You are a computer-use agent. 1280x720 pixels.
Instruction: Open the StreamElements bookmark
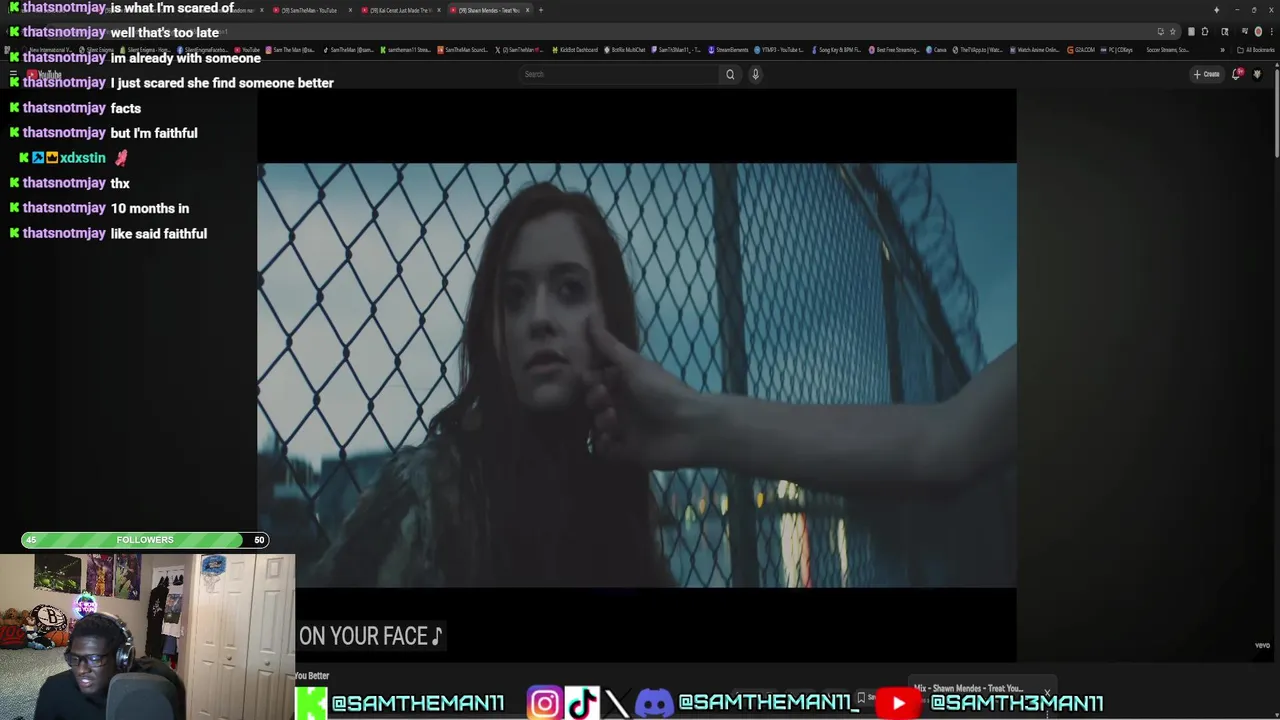pos(729,50)
